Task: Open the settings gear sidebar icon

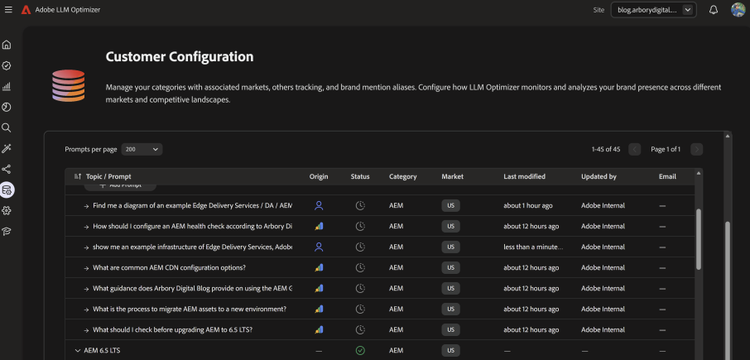Action: [7, 211]
